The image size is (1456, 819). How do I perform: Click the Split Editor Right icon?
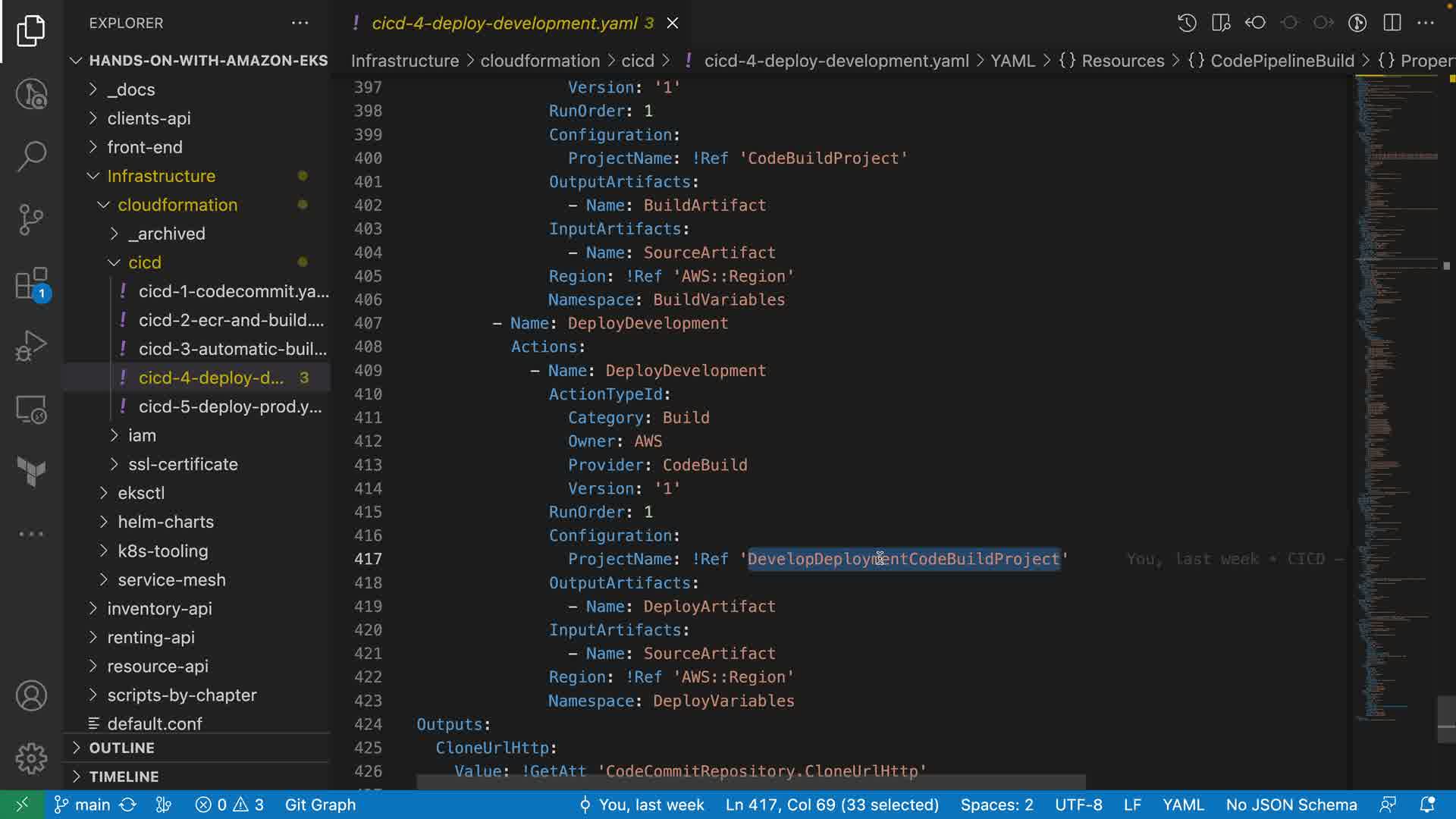1392,23
